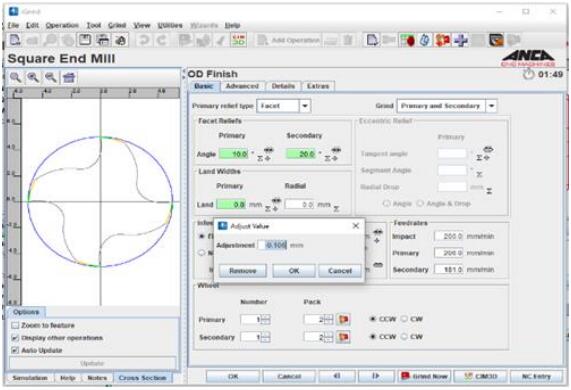This screenshot has height=390, width=571.
Task: Select CW radio for Primary wheel
Action: [x=404, y=319]
